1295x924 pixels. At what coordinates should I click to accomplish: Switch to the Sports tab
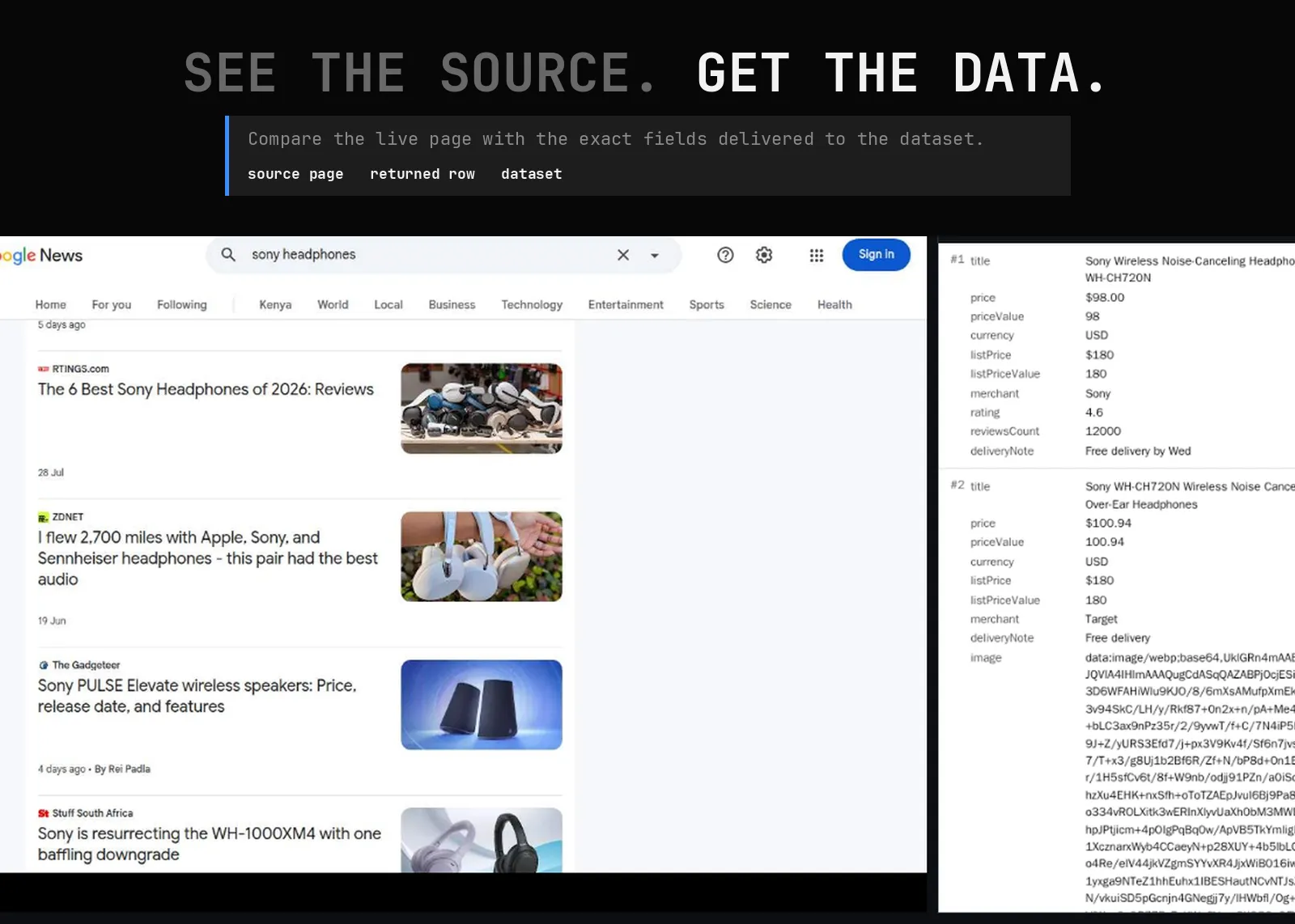[x=707, y=305]
